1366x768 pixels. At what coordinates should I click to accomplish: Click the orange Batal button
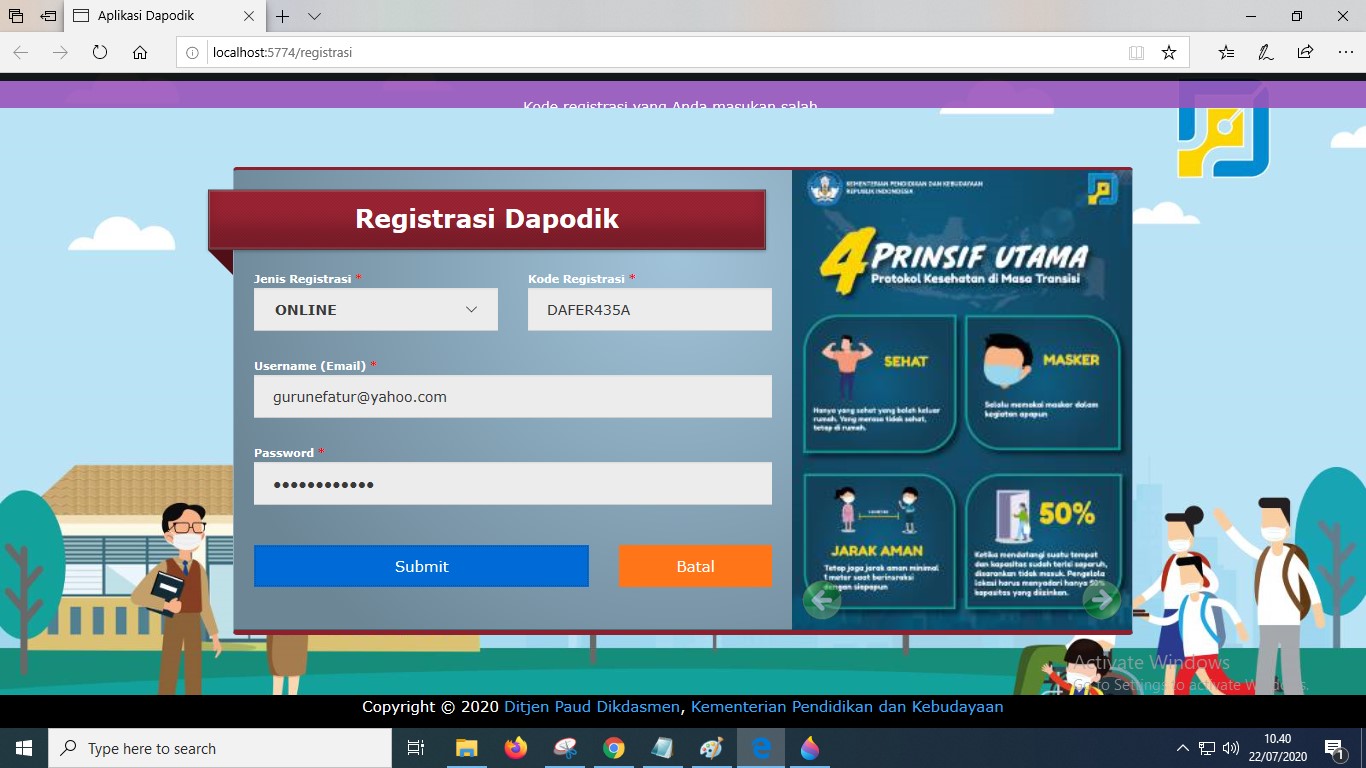coord(695,566)
